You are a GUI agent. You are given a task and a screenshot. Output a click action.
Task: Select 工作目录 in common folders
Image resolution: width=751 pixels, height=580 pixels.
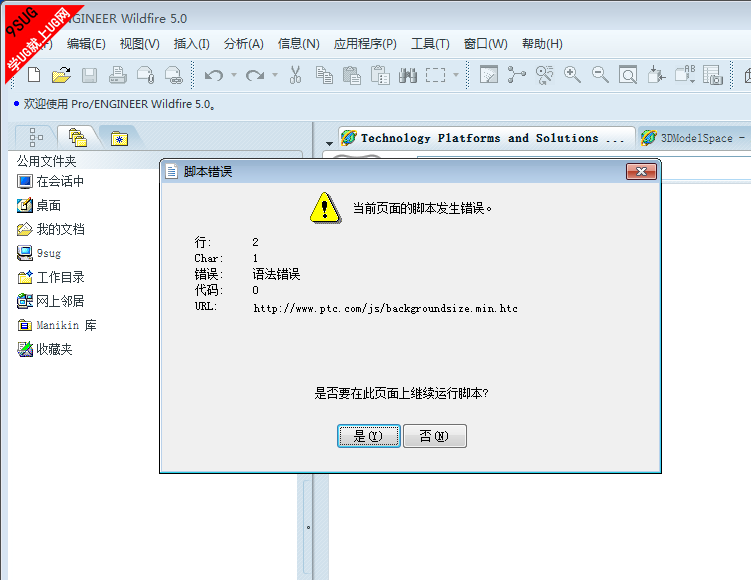pos(51,277)
